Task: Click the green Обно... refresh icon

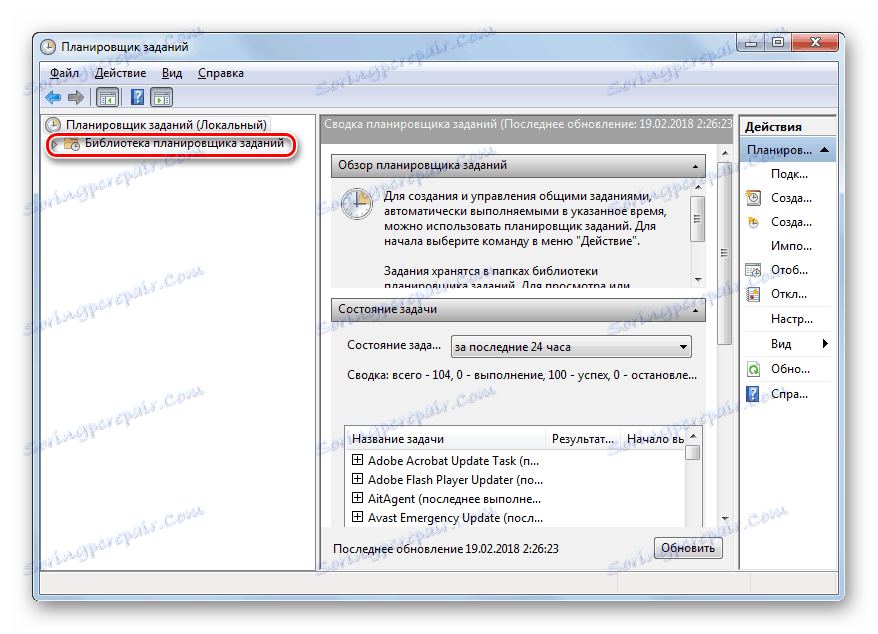Action: [754, 369]
